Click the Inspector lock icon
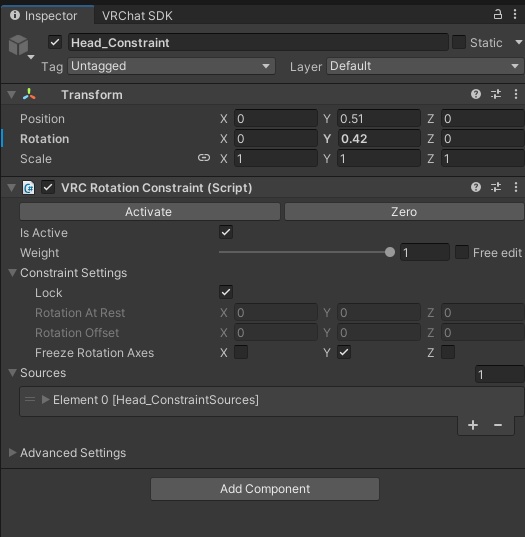 click(497, 14)
